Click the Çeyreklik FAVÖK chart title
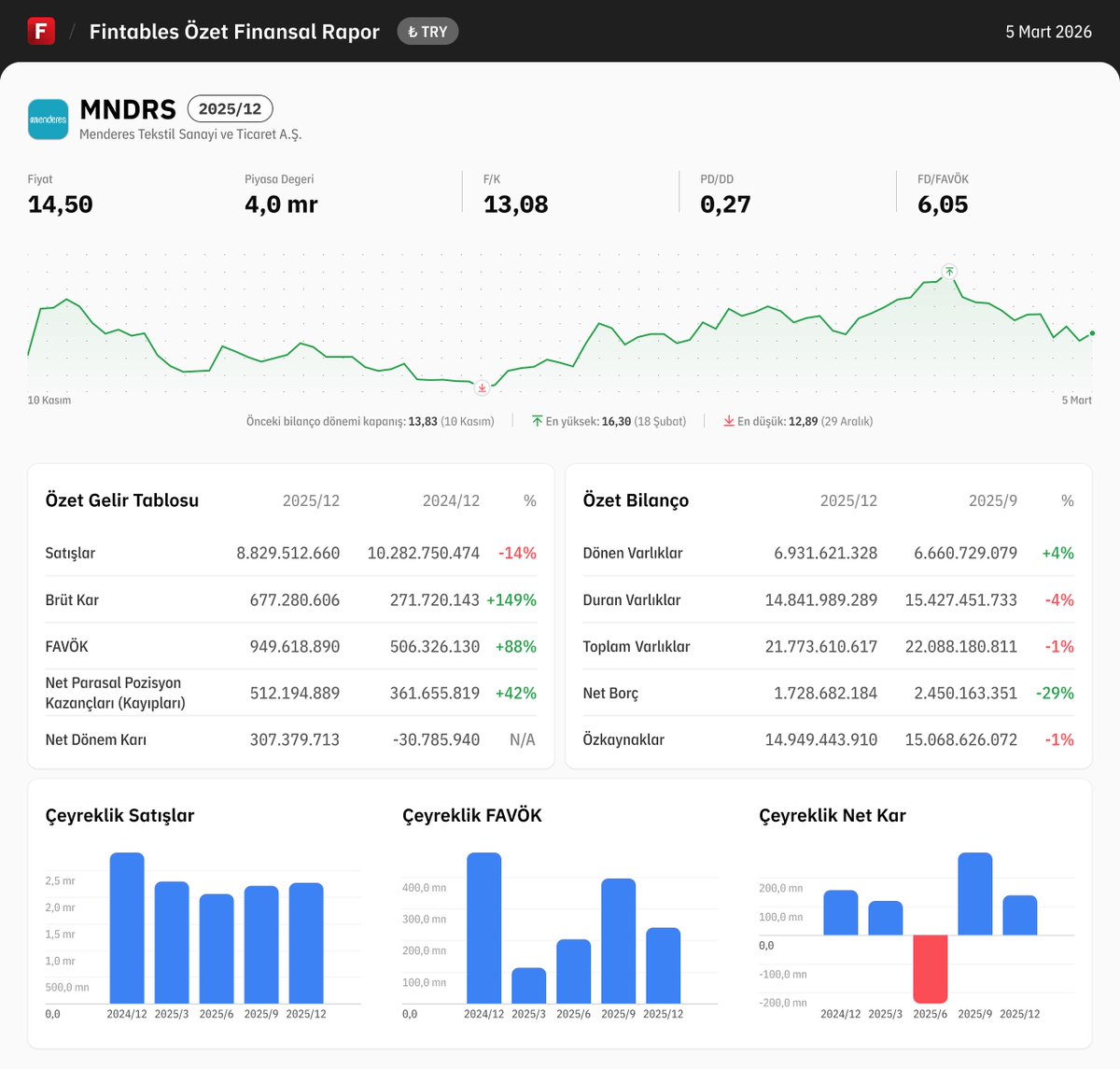1120x1069 pixels. pyautogui.click(x=472, y=815)
